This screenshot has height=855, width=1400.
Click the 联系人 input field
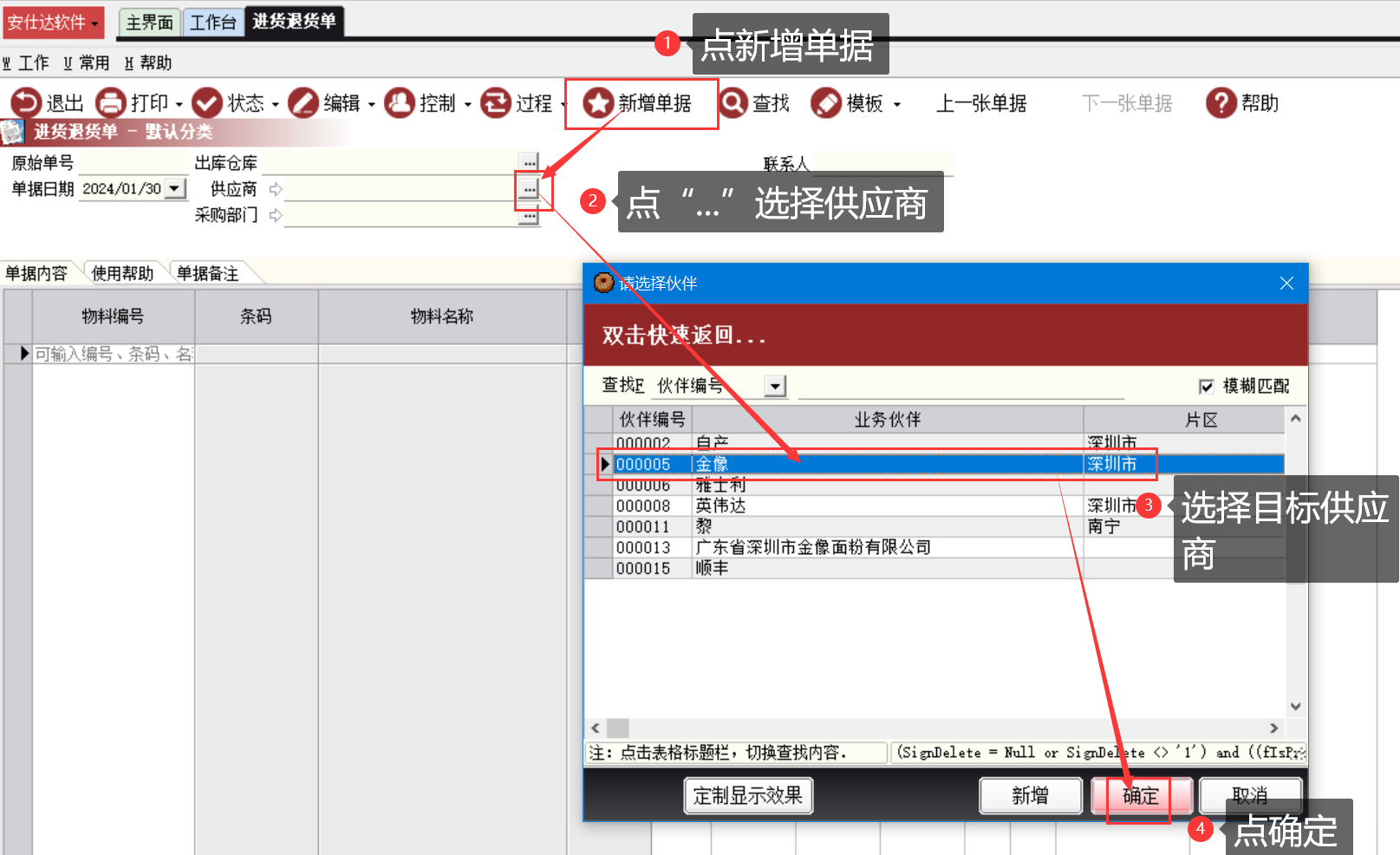pyautogui.click(x=882, y=163)
